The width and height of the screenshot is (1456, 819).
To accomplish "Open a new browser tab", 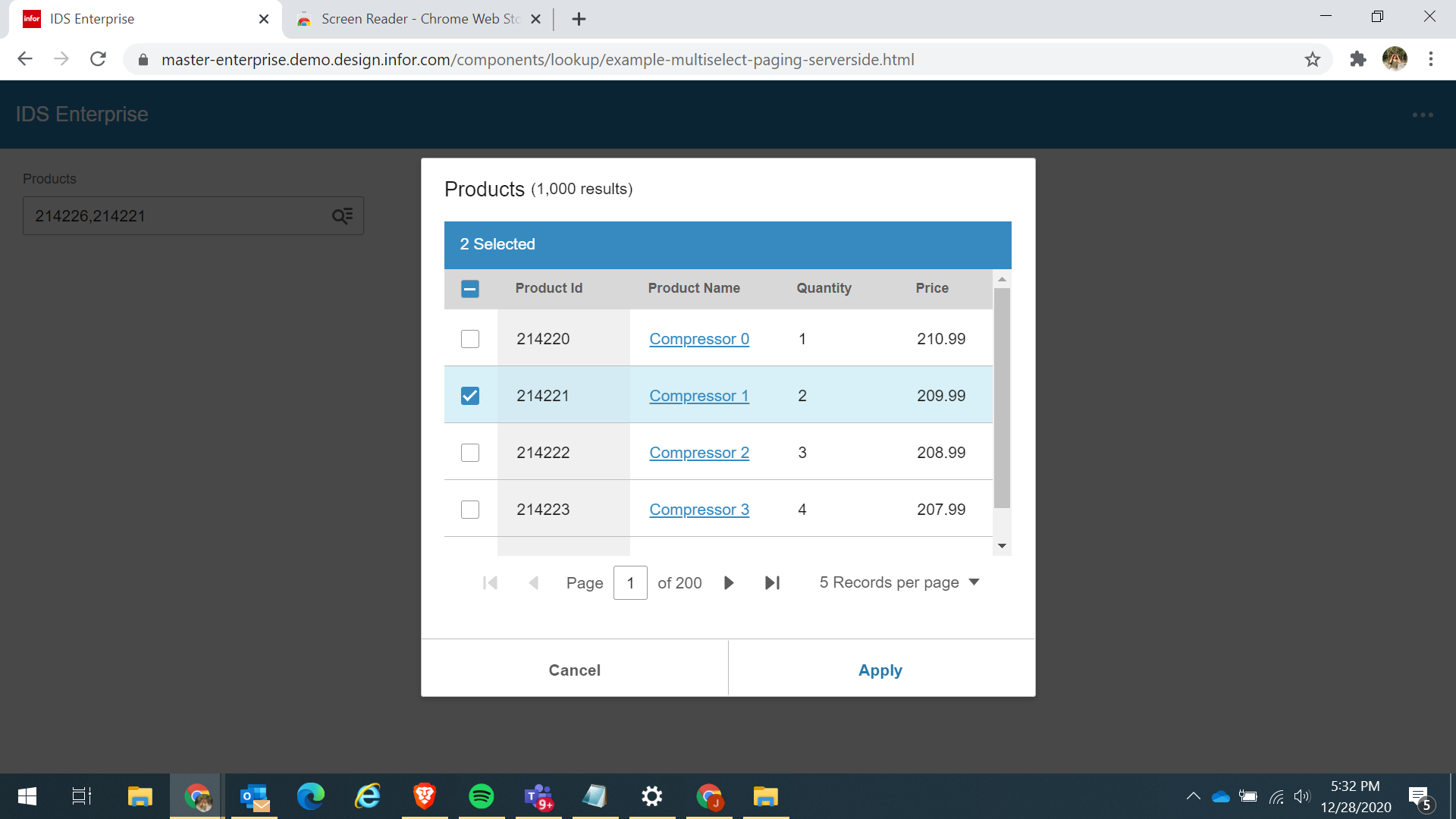I will [x=579, y=19].
